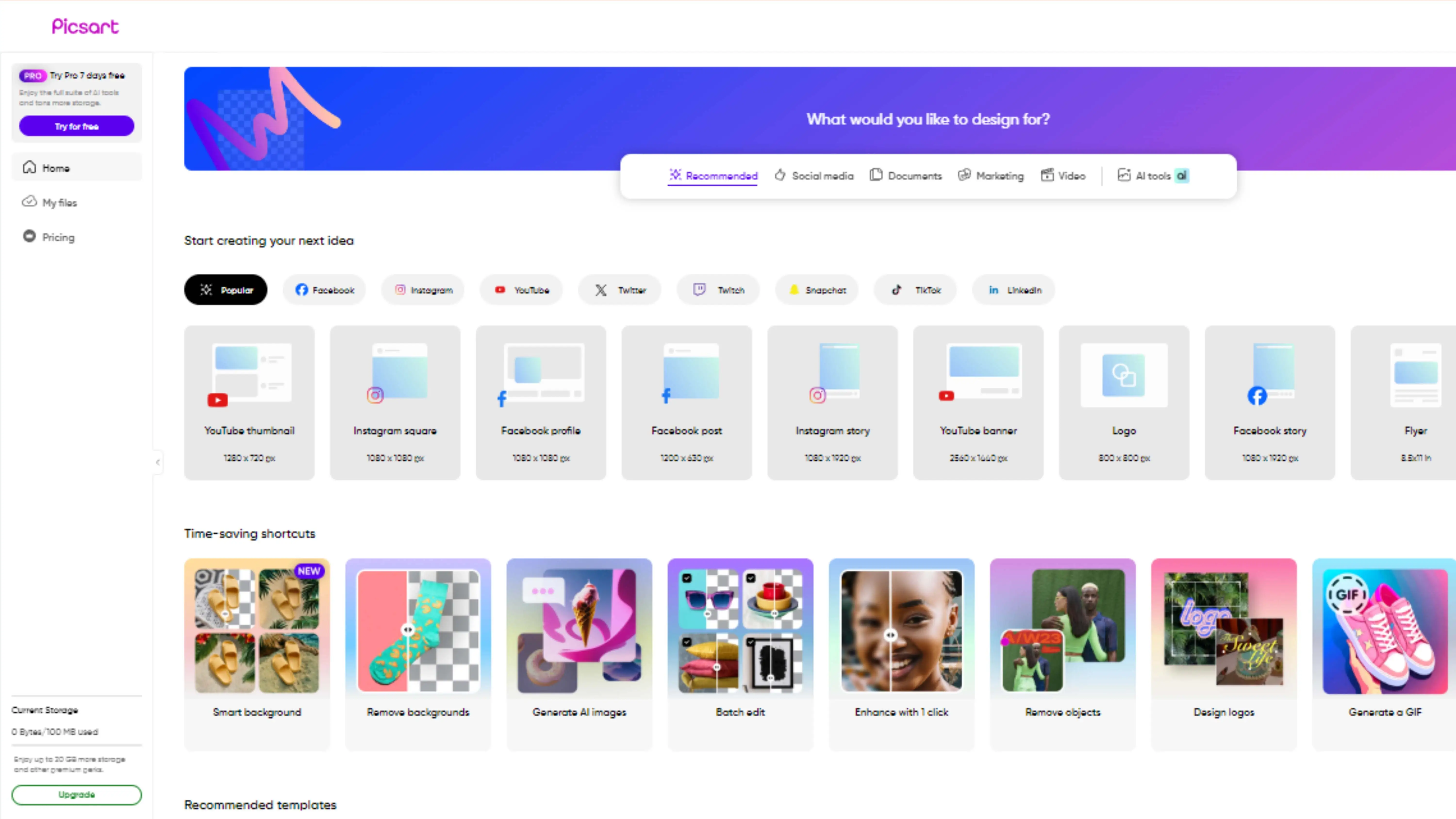Screen dimensions: 1456x819
Task: Open Pricing in the sidebar
Action: tap(77, 237)
